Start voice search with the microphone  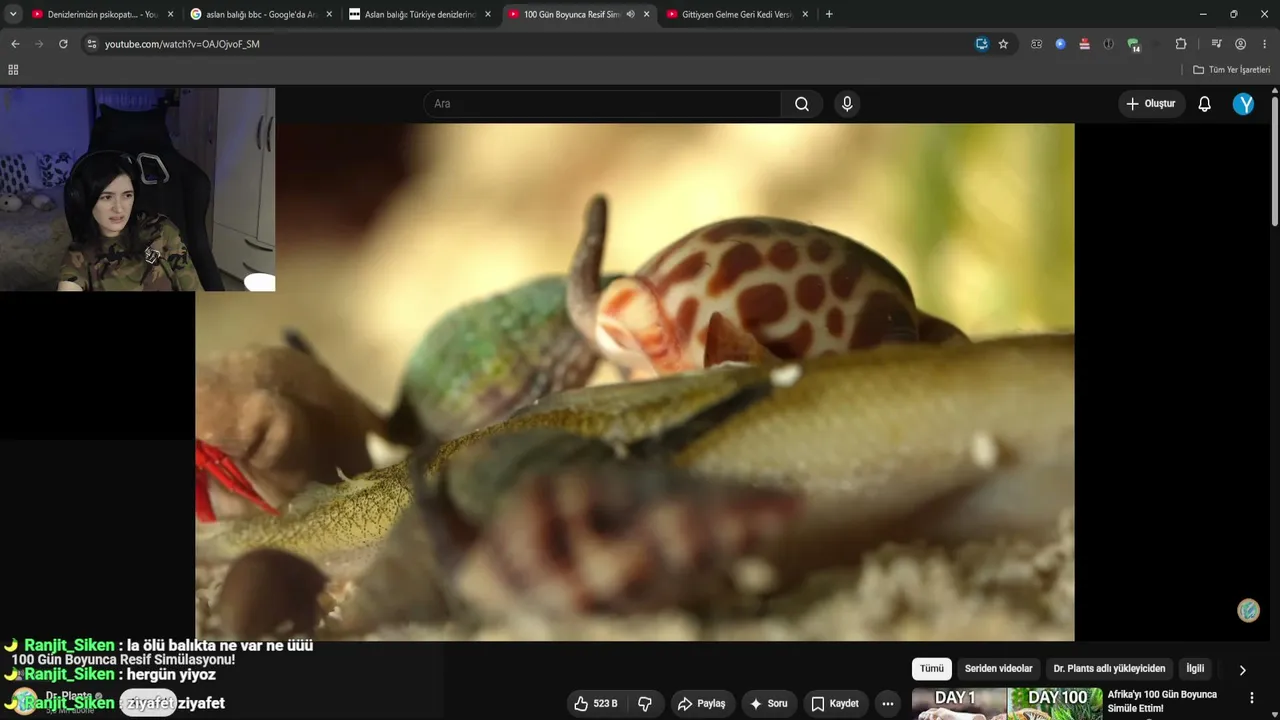tap(847, 104)
